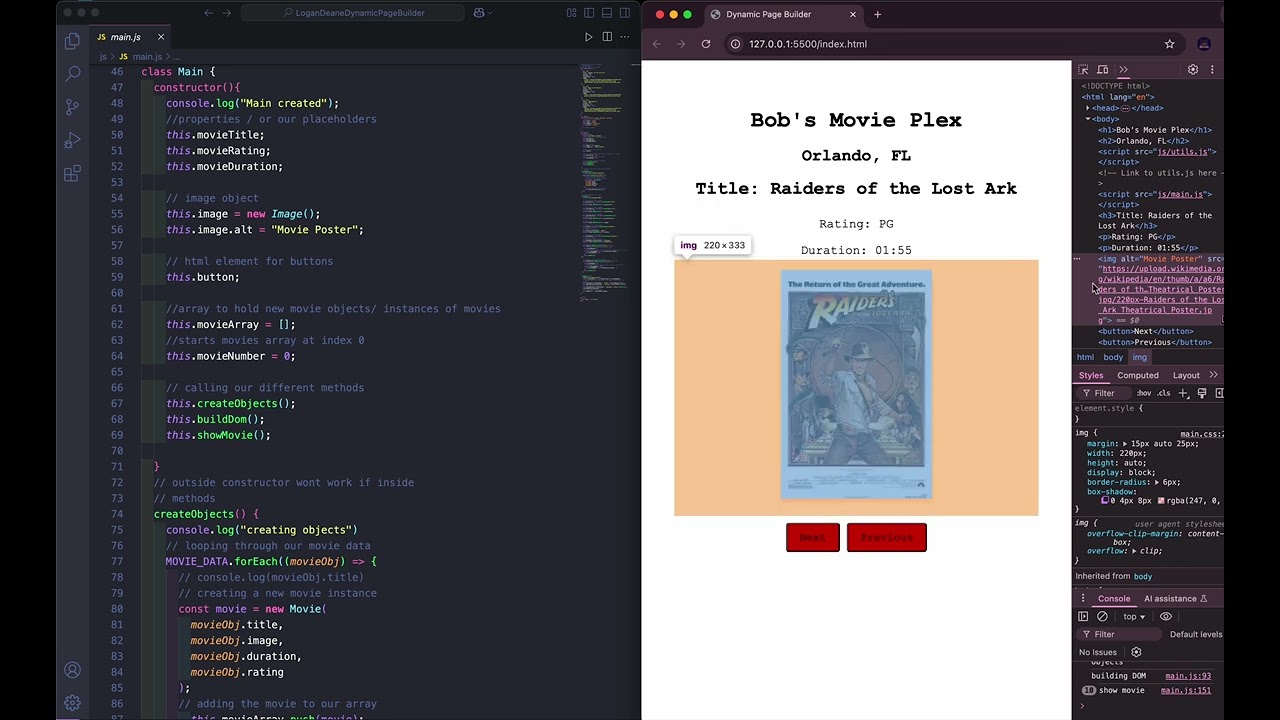Click the Next button on the movie page
The image size is (1280, 720).
(x=813, y=538)
